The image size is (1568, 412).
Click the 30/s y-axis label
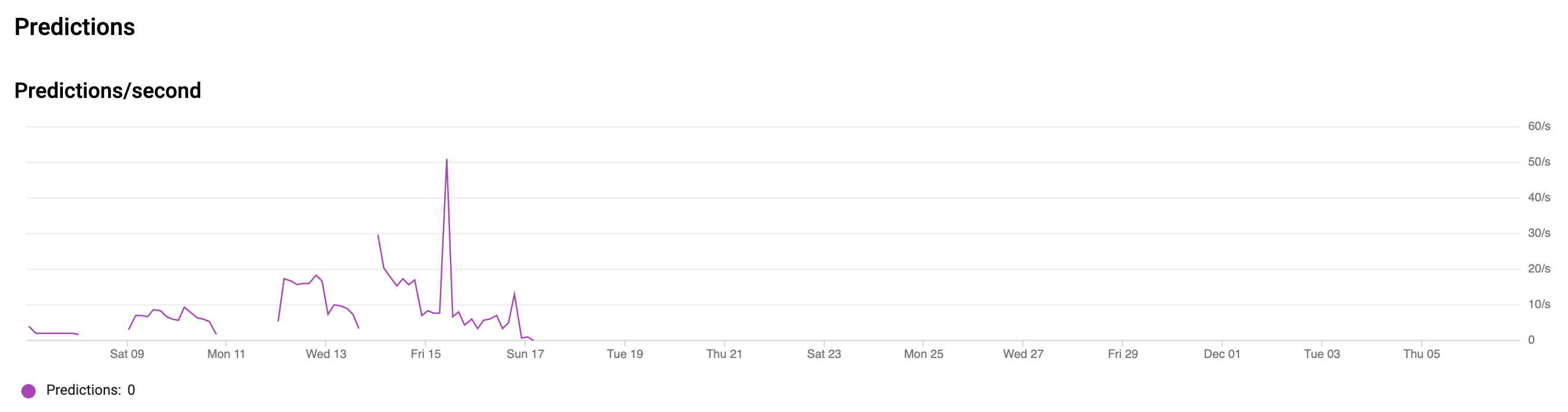[x=1539, y=233]
